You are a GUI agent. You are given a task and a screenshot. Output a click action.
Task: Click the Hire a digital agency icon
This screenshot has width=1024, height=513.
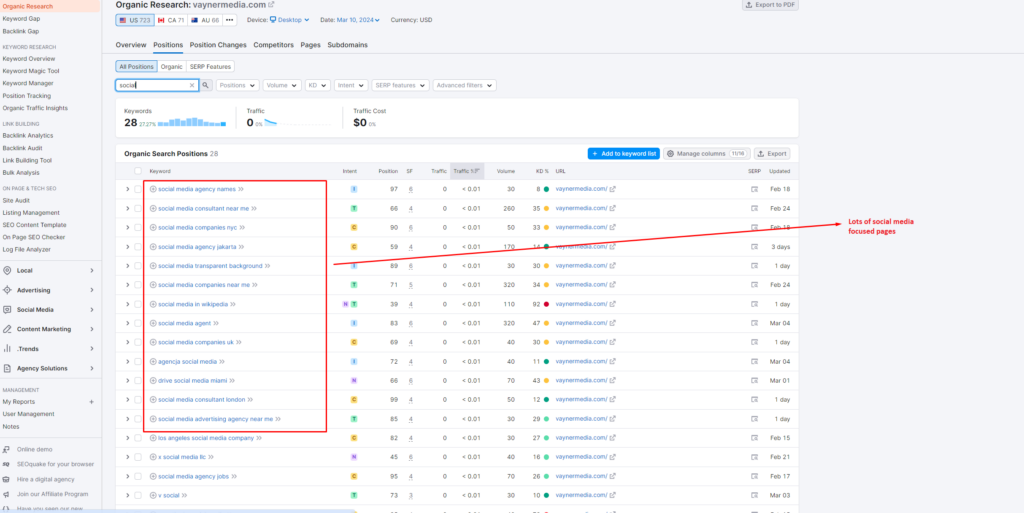tap(6, 479)
